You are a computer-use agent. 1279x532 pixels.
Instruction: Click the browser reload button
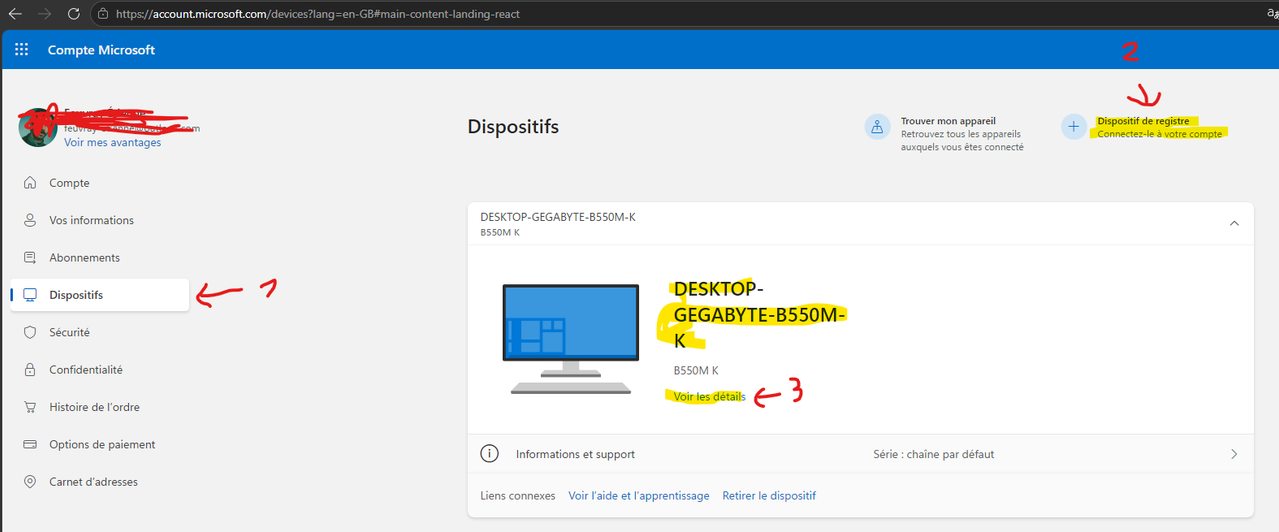click(x=73, y=14)
